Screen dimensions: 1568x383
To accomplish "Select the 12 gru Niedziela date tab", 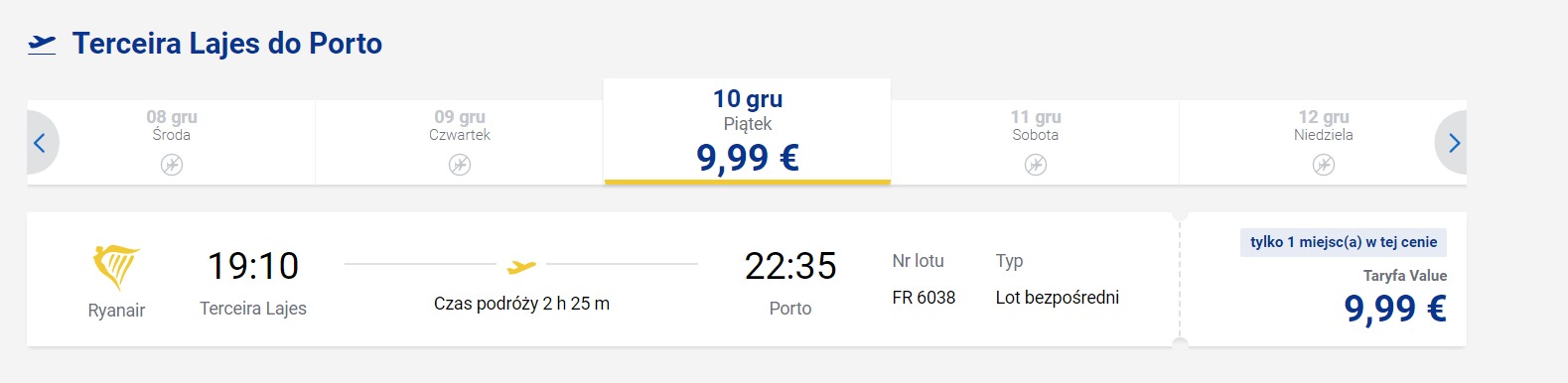I will 1323,142.
